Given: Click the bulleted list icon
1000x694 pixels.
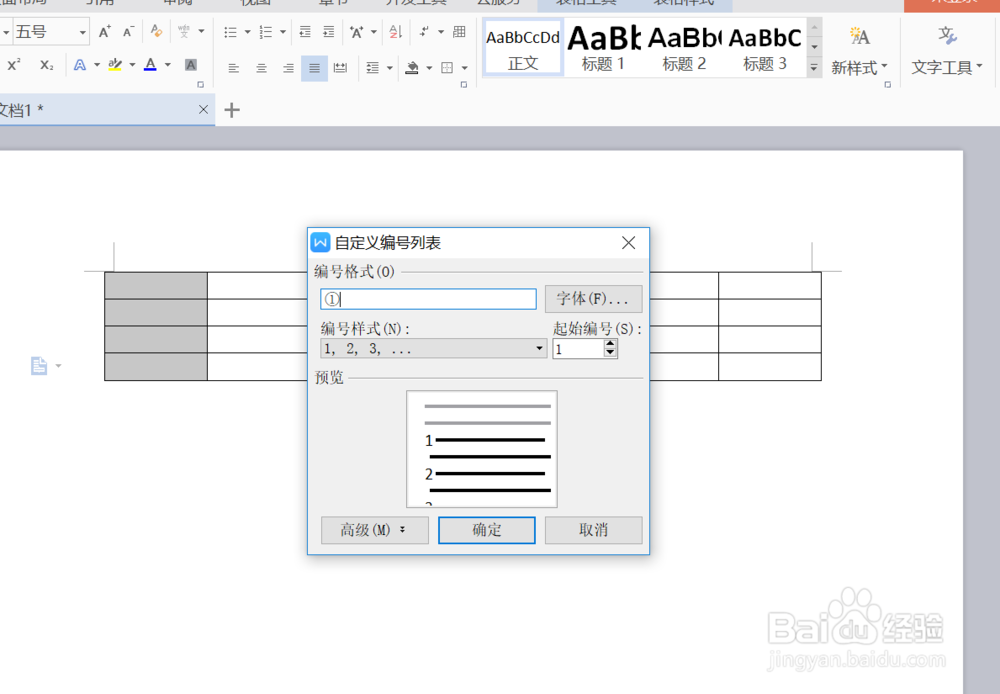Looking at the screenshot, I should (x=231, y=32).
